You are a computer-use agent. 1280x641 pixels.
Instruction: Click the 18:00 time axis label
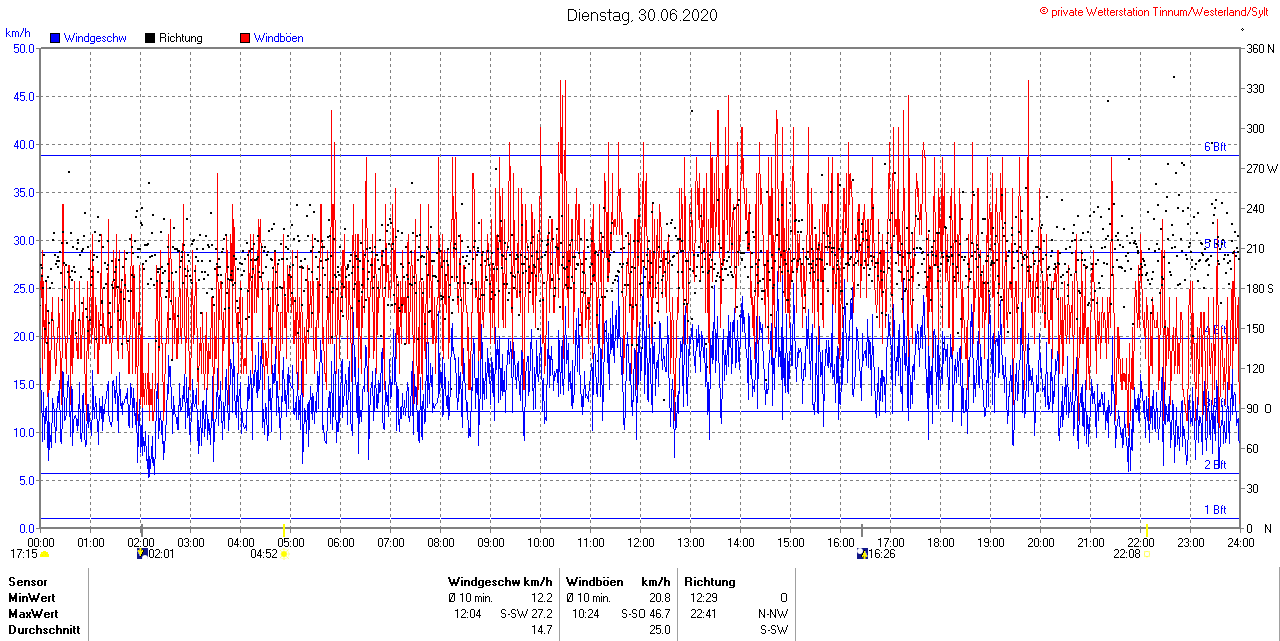[x=941, y=543]
